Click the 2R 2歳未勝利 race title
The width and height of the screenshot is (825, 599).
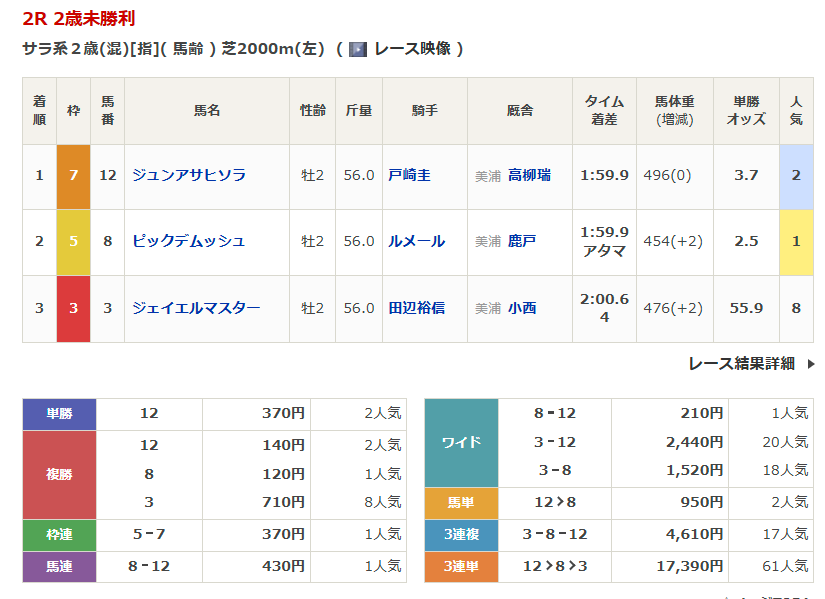click(79, 18)
